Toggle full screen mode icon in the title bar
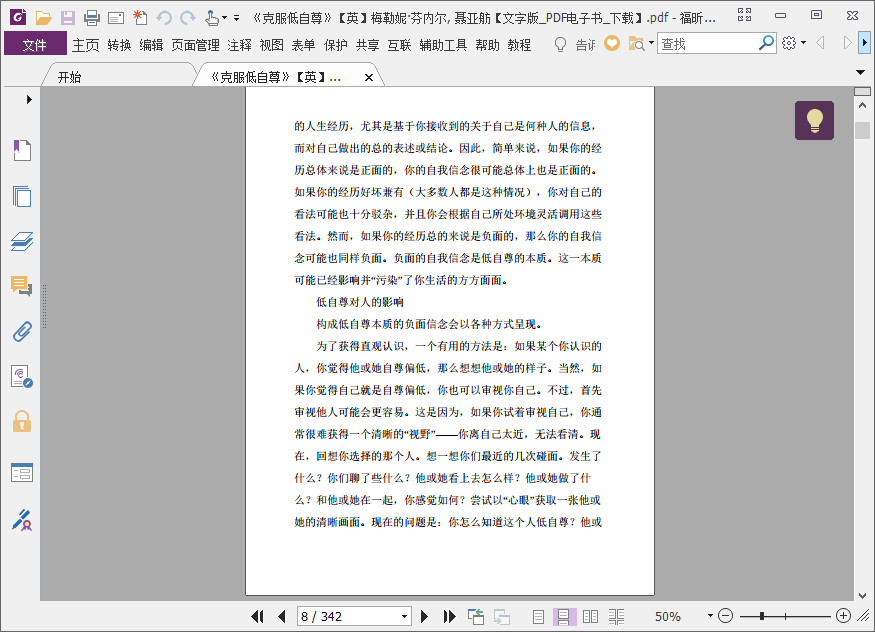 pos(744,16)
